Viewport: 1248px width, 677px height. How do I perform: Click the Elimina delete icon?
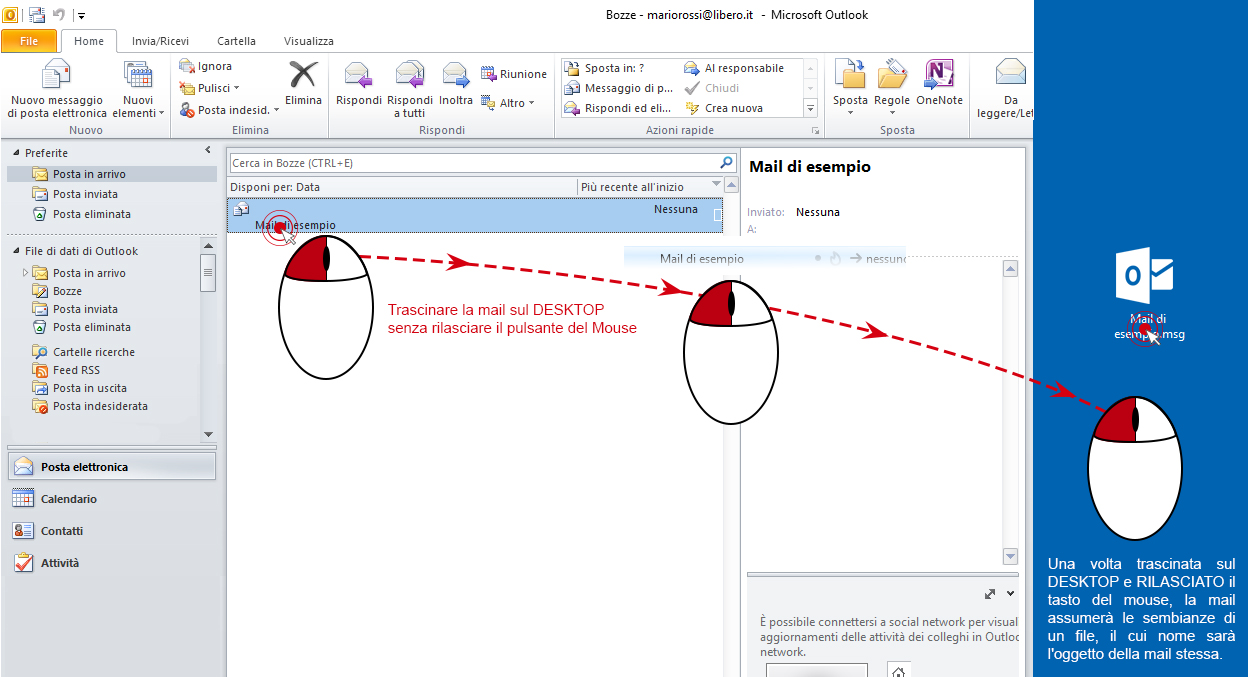coord(303,77)
